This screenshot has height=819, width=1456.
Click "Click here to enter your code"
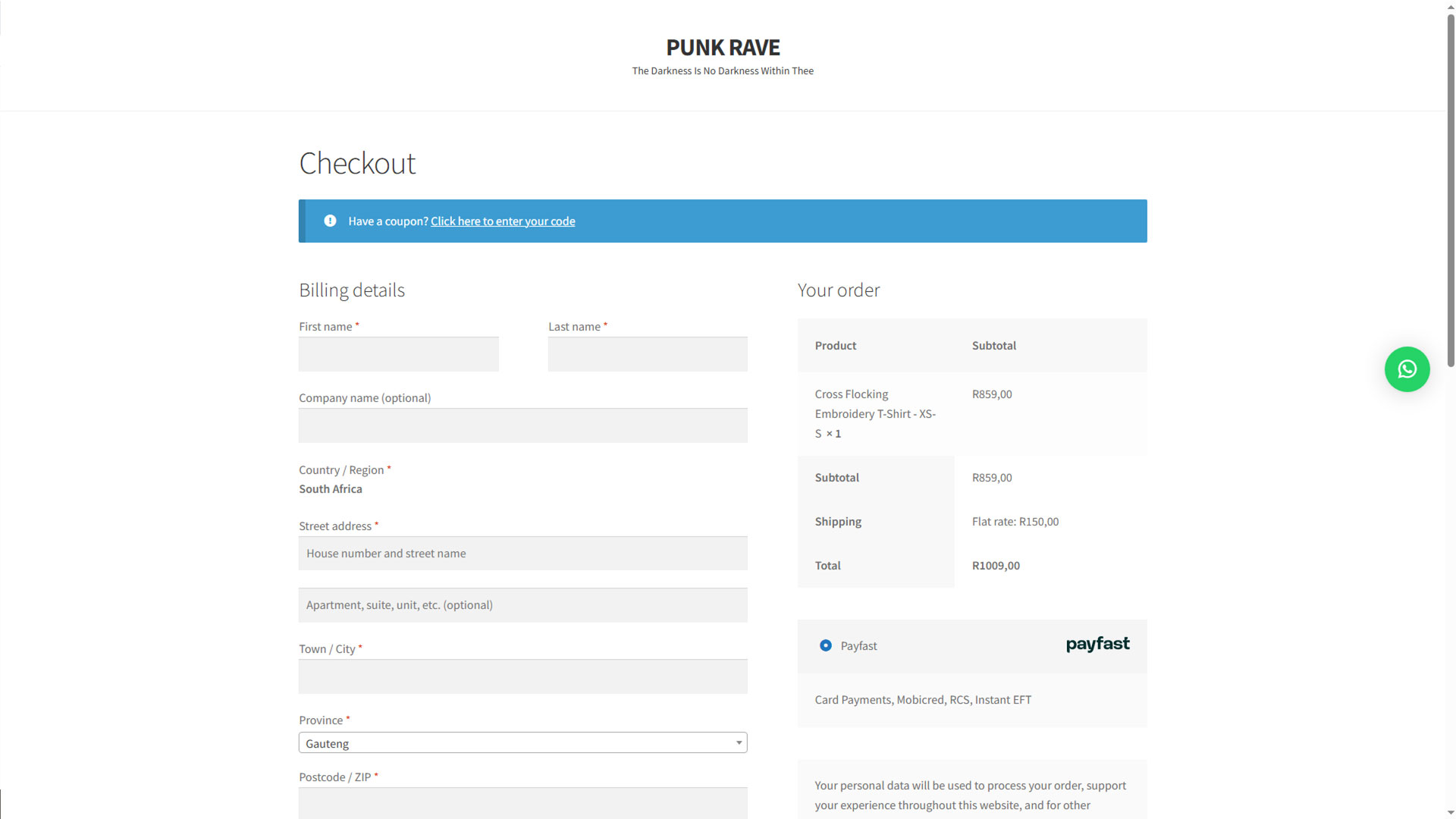[x=502, y=221]
